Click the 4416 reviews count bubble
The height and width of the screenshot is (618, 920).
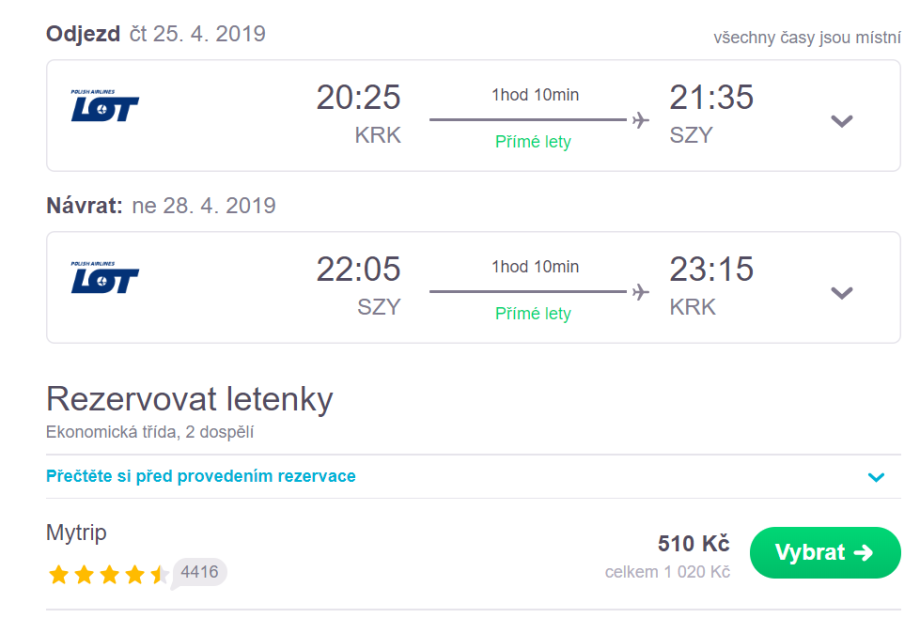point(200,572)
